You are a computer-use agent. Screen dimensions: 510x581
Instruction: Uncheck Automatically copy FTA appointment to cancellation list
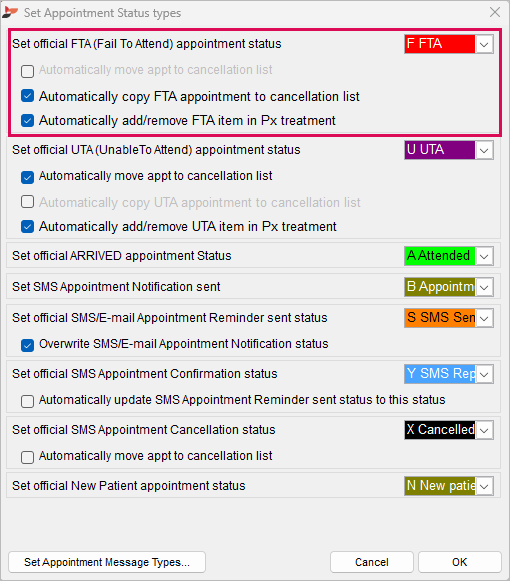(x=27, y=96)
